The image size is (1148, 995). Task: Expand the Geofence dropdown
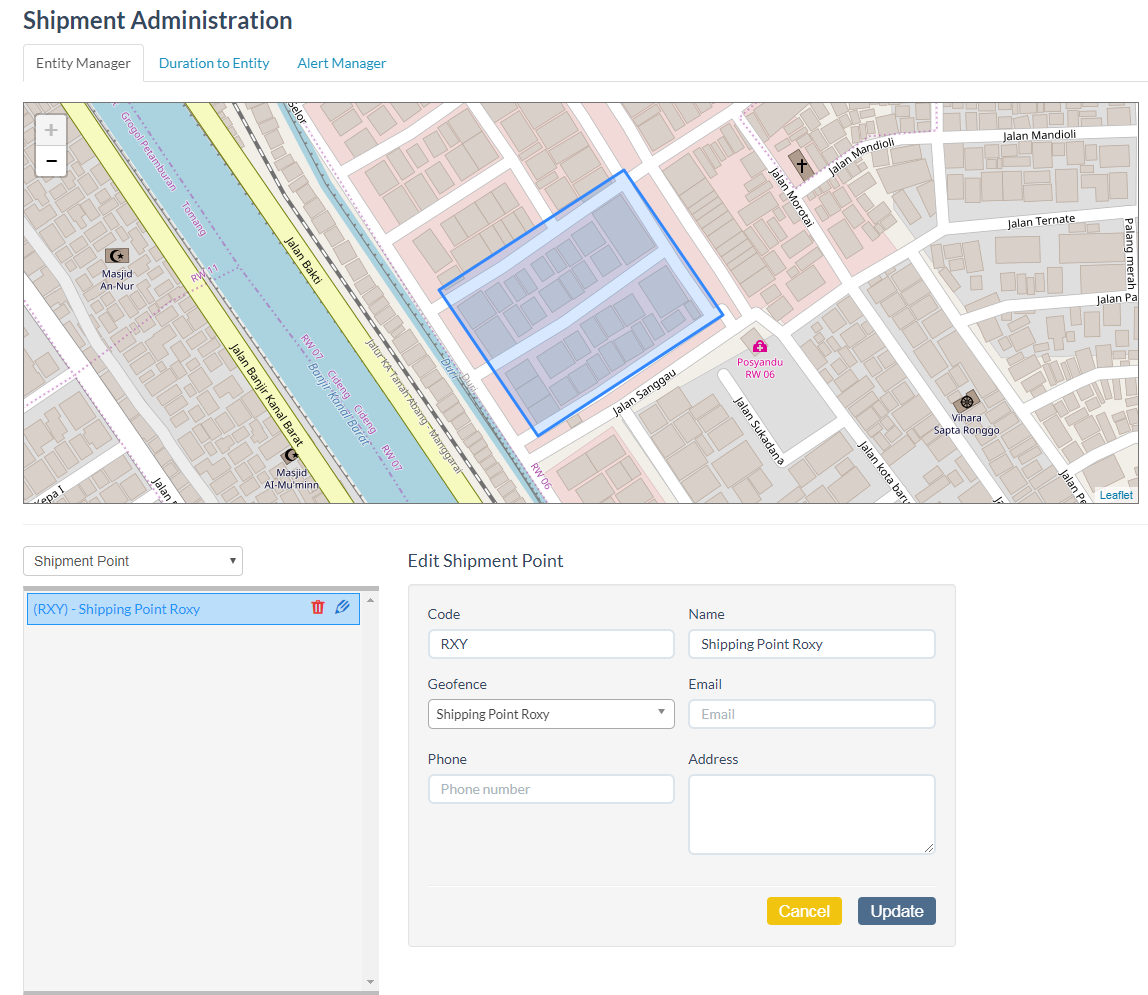551,714
